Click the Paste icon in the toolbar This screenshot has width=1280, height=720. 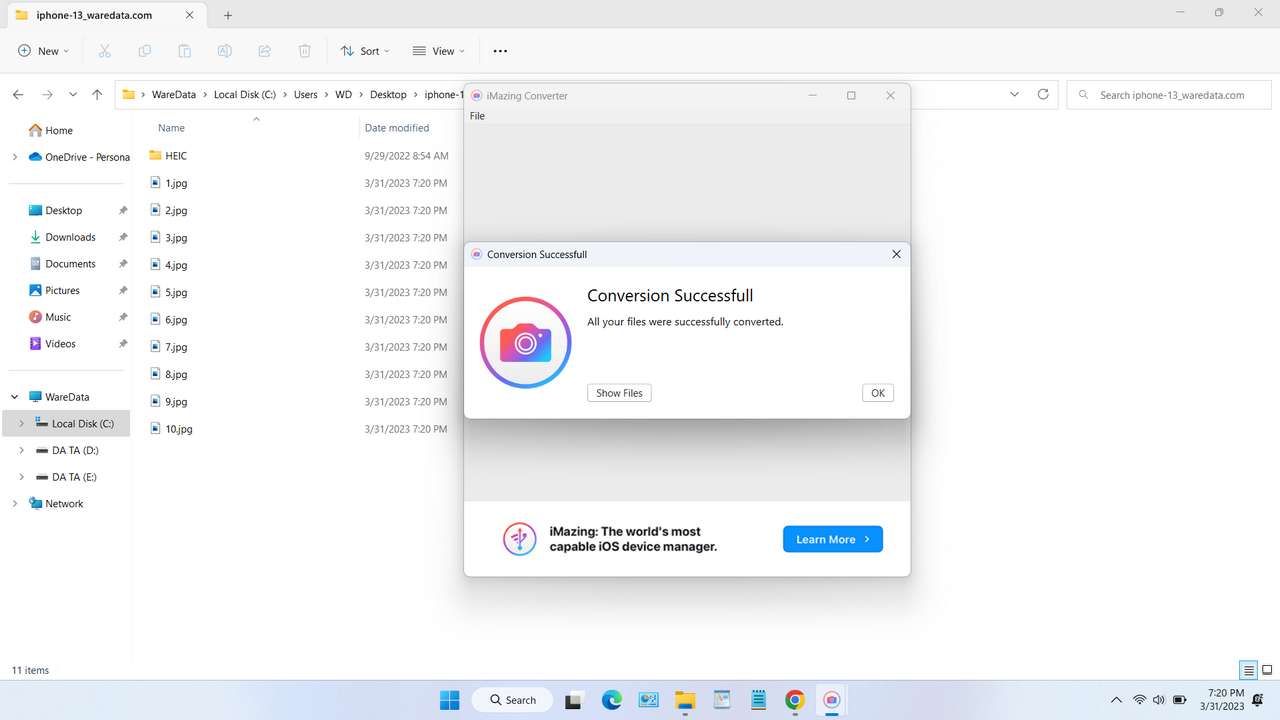pyautogui.click(x=184, y=50)
